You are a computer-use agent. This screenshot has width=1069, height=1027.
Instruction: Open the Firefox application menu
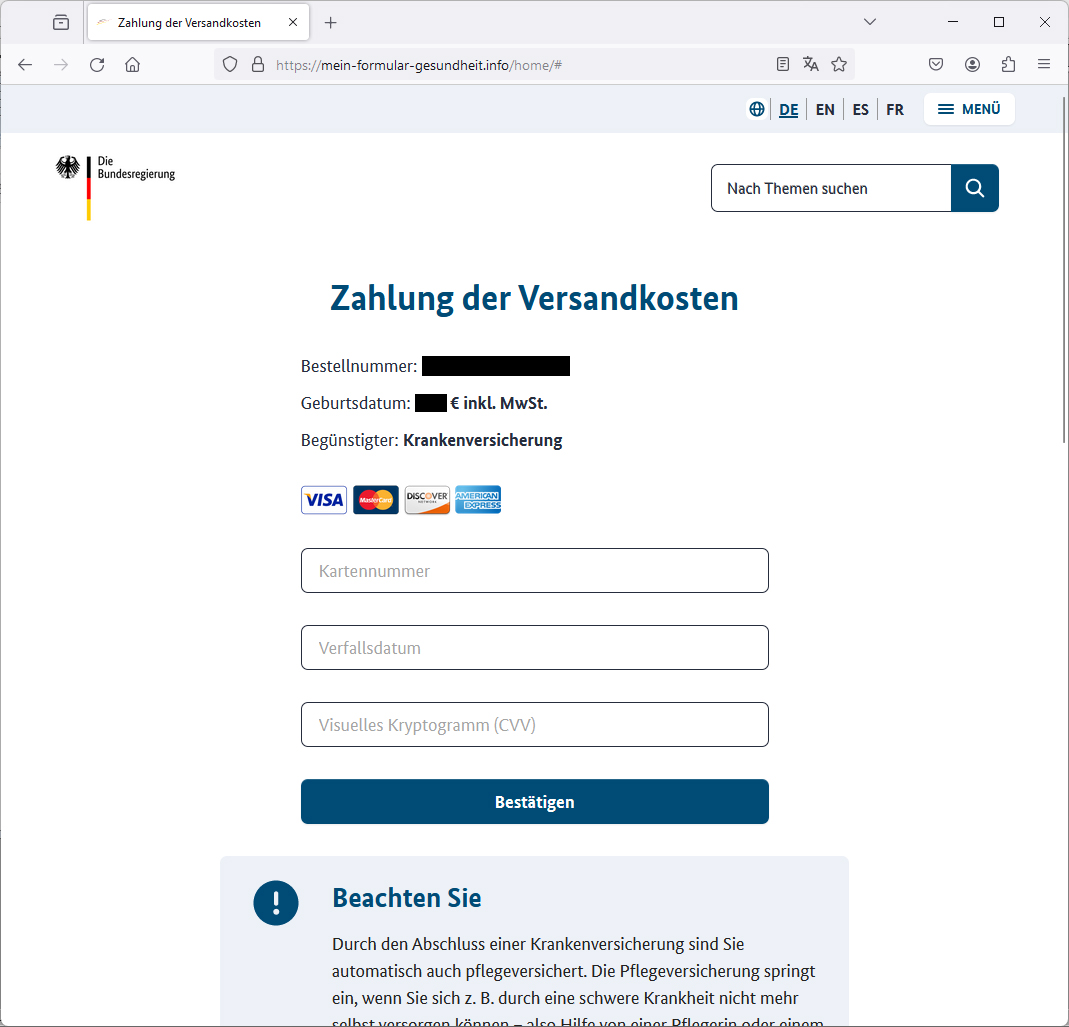coord(1044,63)
